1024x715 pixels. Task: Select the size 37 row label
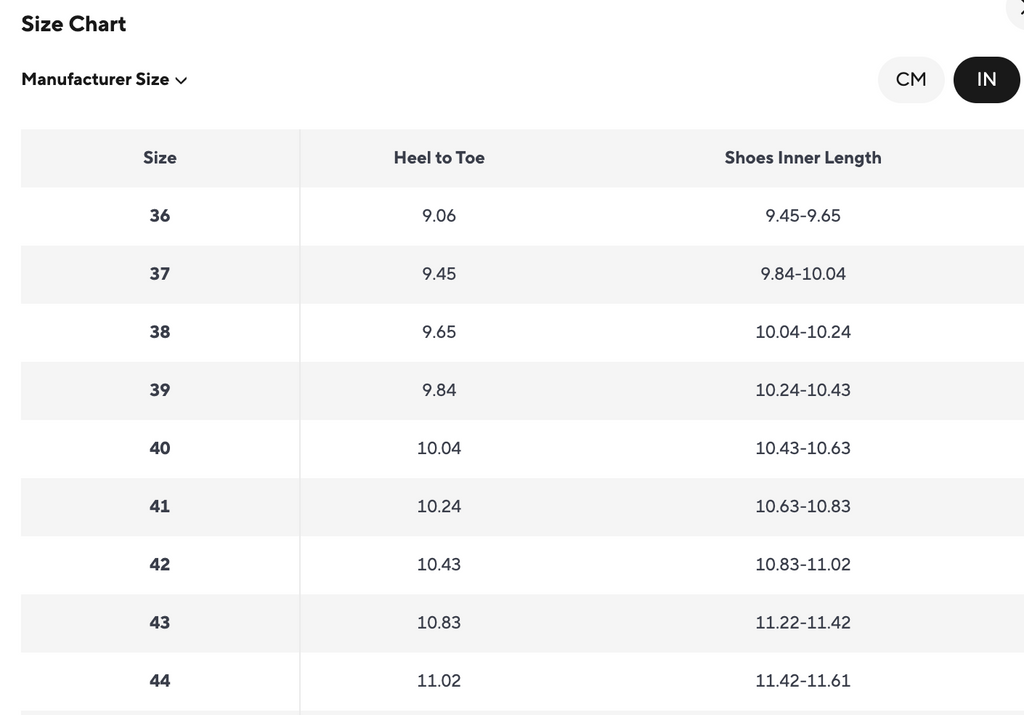tap(160, 274)
